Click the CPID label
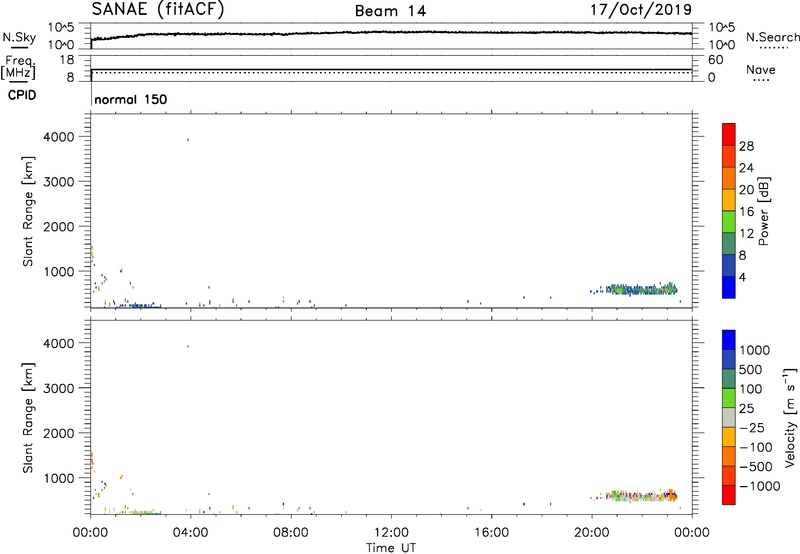 pyautogui.click(x=22, y=95)
